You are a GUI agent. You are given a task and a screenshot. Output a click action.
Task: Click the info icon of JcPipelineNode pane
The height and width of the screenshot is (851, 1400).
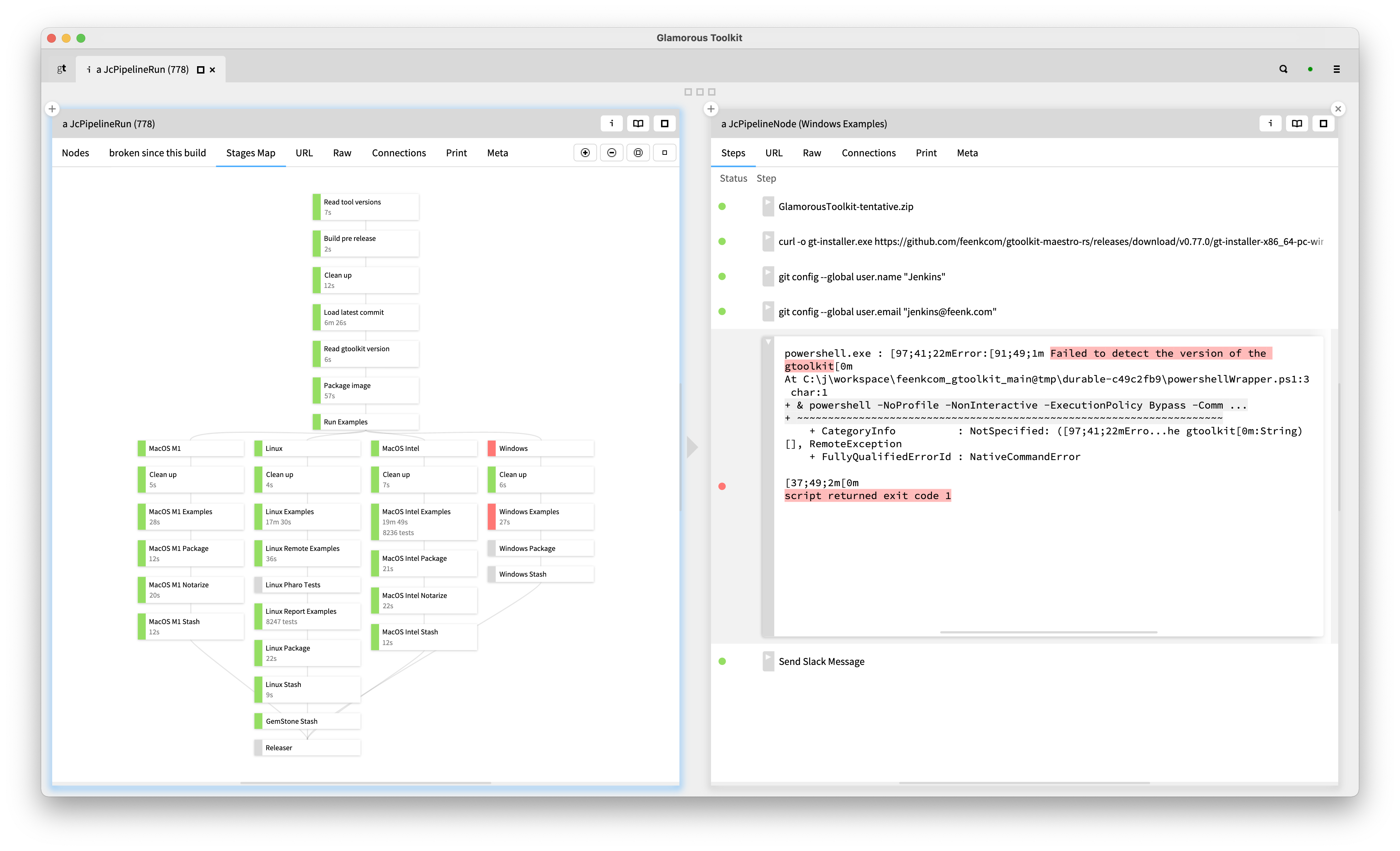pos(1270,123)
